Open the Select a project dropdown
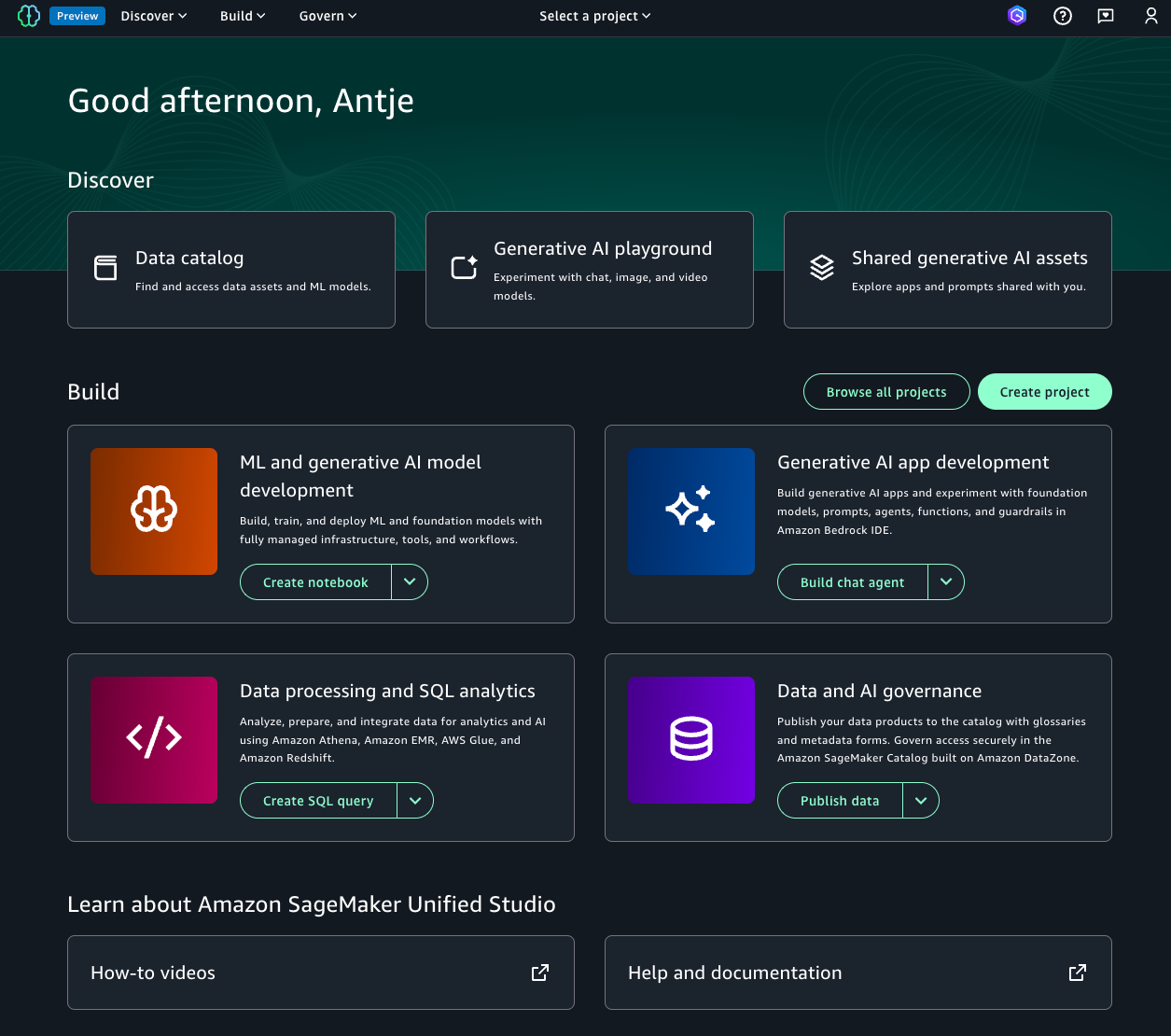1171x1036 pixels. pyautogui.click(x=595, y=16)
